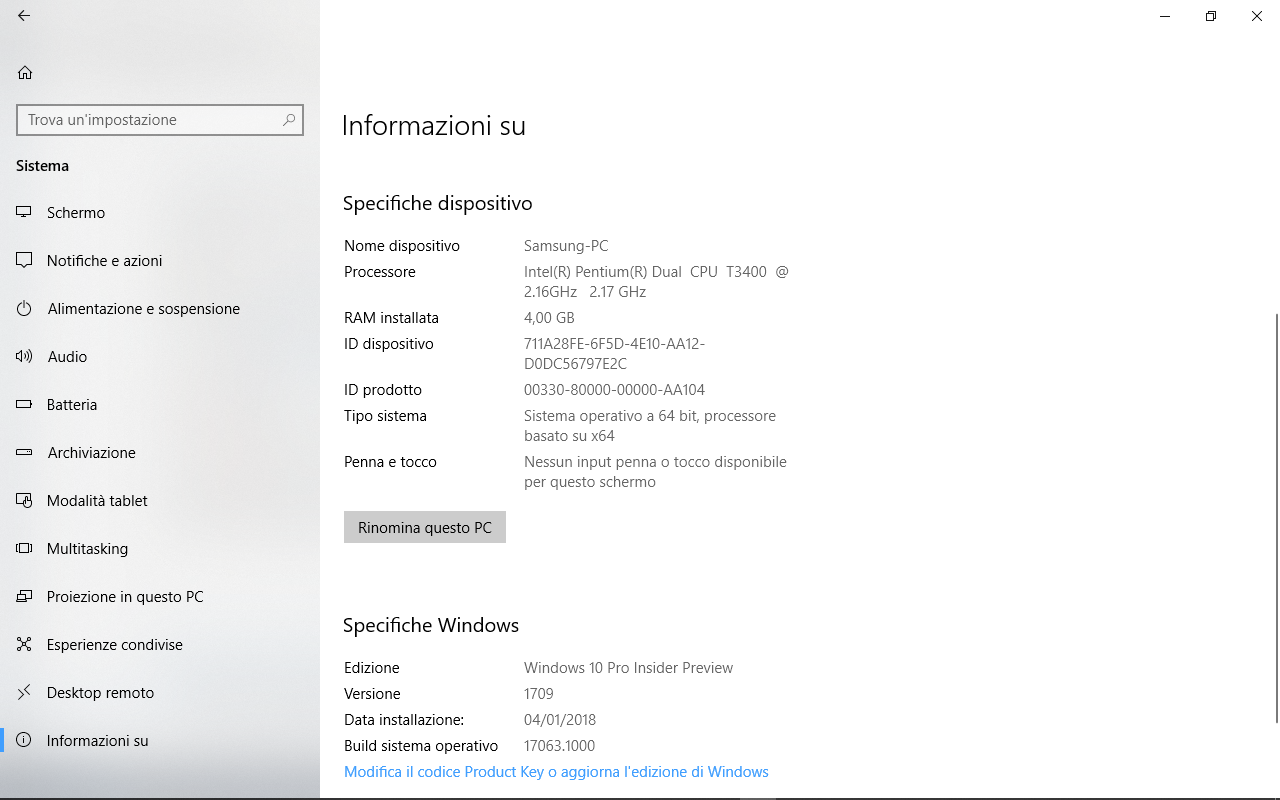Click the Schermo monitor icon
1280x800 pixels.
25,212
